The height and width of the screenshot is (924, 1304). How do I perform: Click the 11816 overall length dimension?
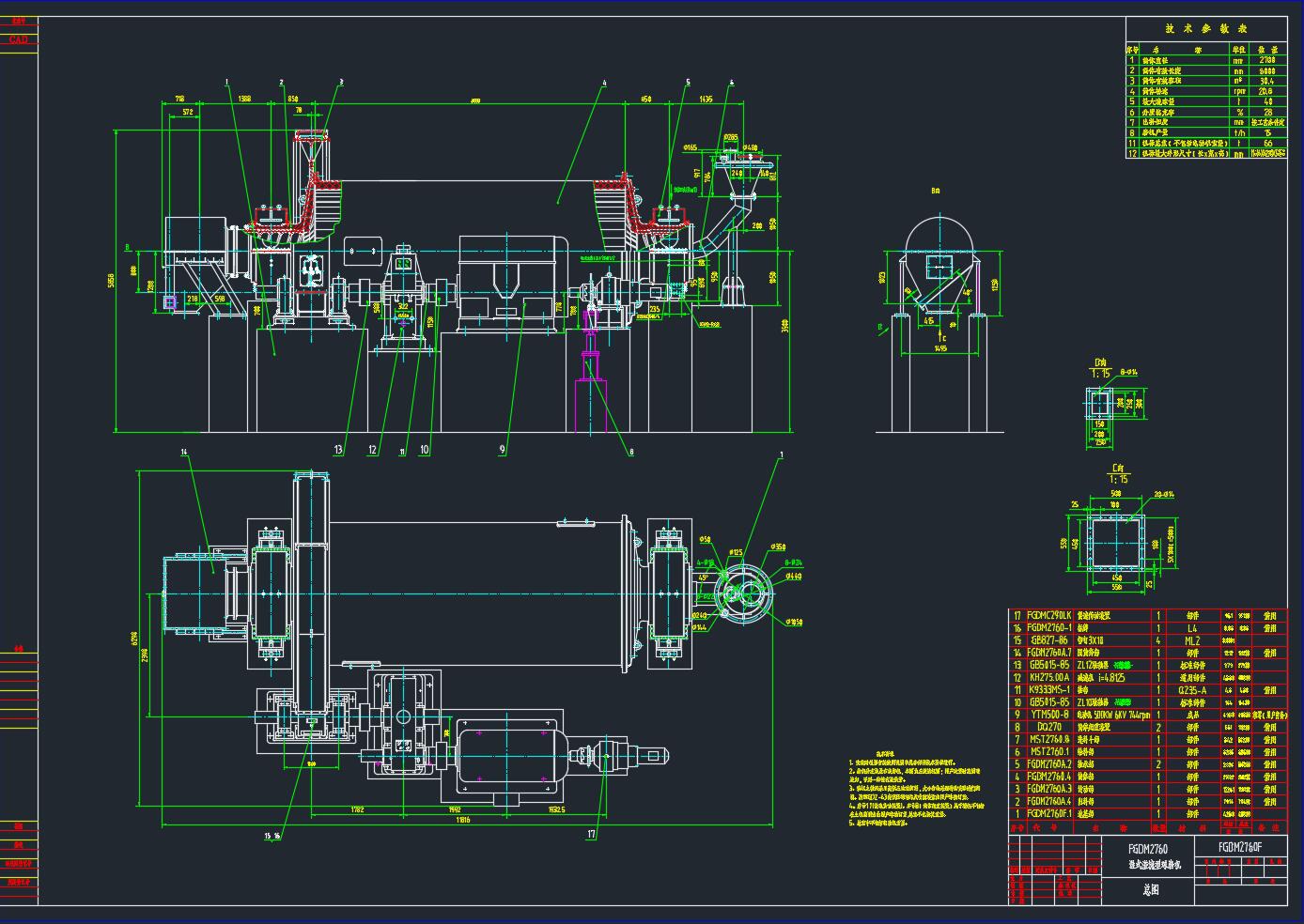[462, 821]
